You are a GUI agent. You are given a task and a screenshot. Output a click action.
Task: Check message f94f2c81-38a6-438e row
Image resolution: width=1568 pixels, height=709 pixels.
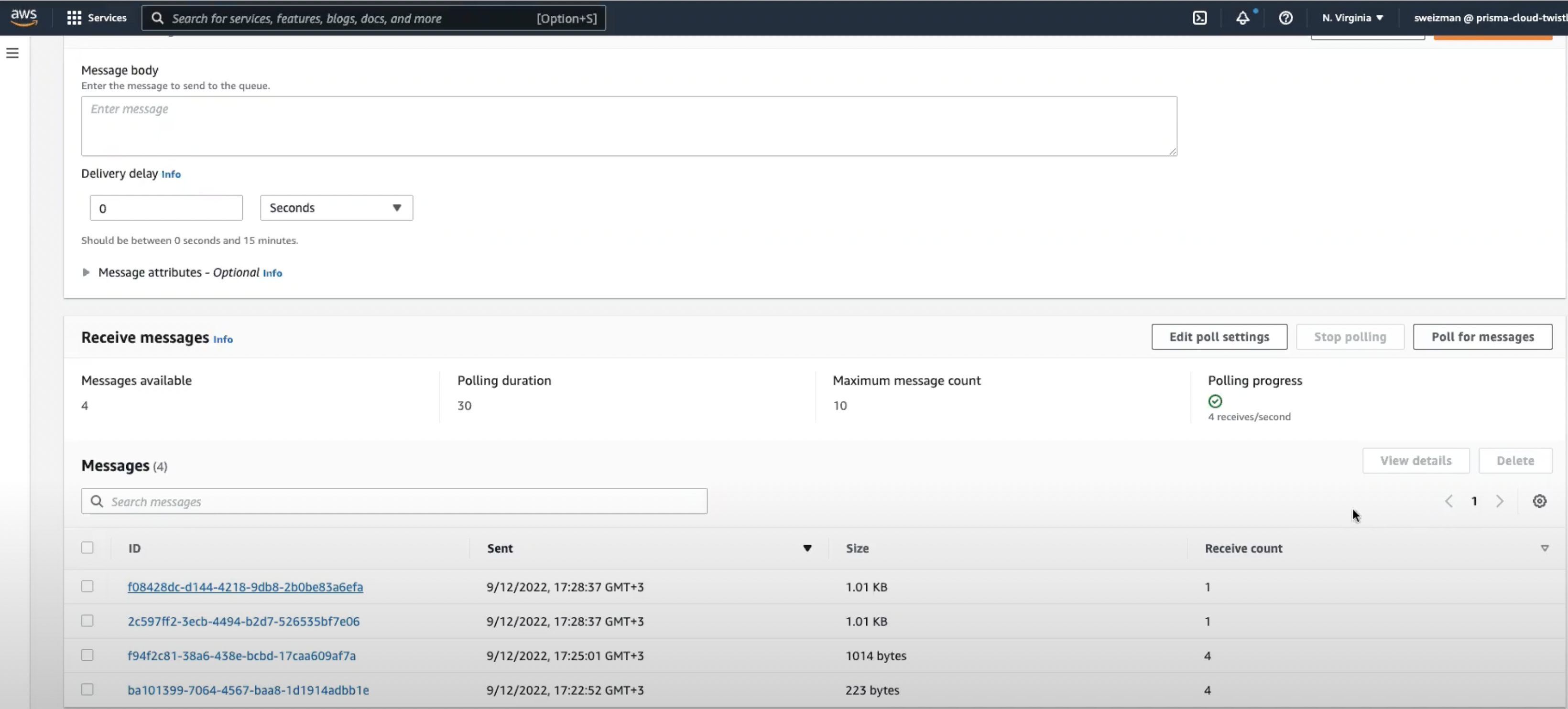(x=87, y=655)
